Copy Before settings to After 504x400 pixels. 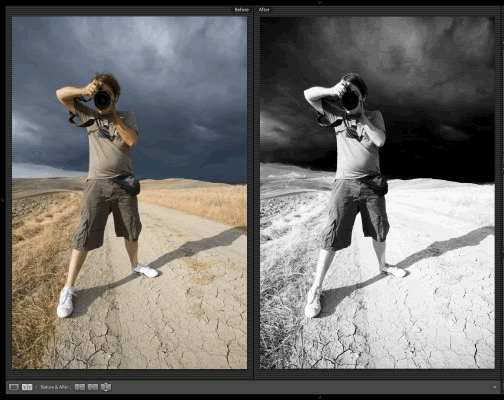click(x=80, y=387)
